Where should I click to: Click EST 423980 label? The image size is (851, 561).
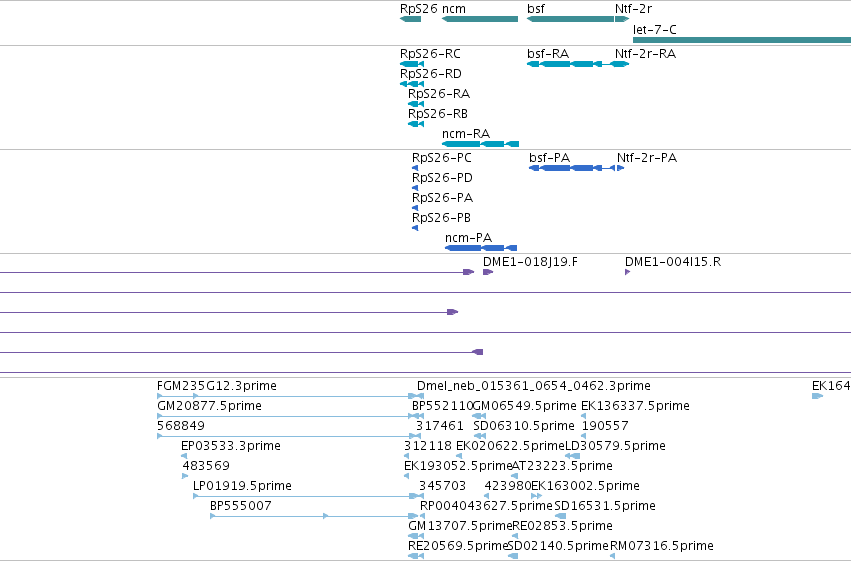pyautogui.click(x=507, y=486)
